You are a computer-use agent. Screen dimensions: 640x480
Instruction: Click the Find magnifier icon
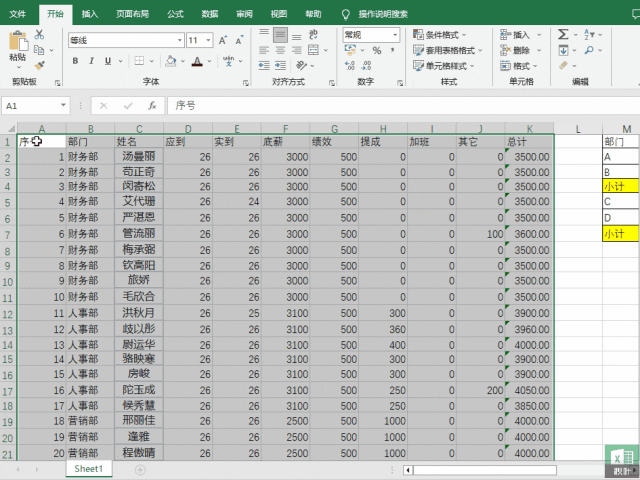coord(589,50)
